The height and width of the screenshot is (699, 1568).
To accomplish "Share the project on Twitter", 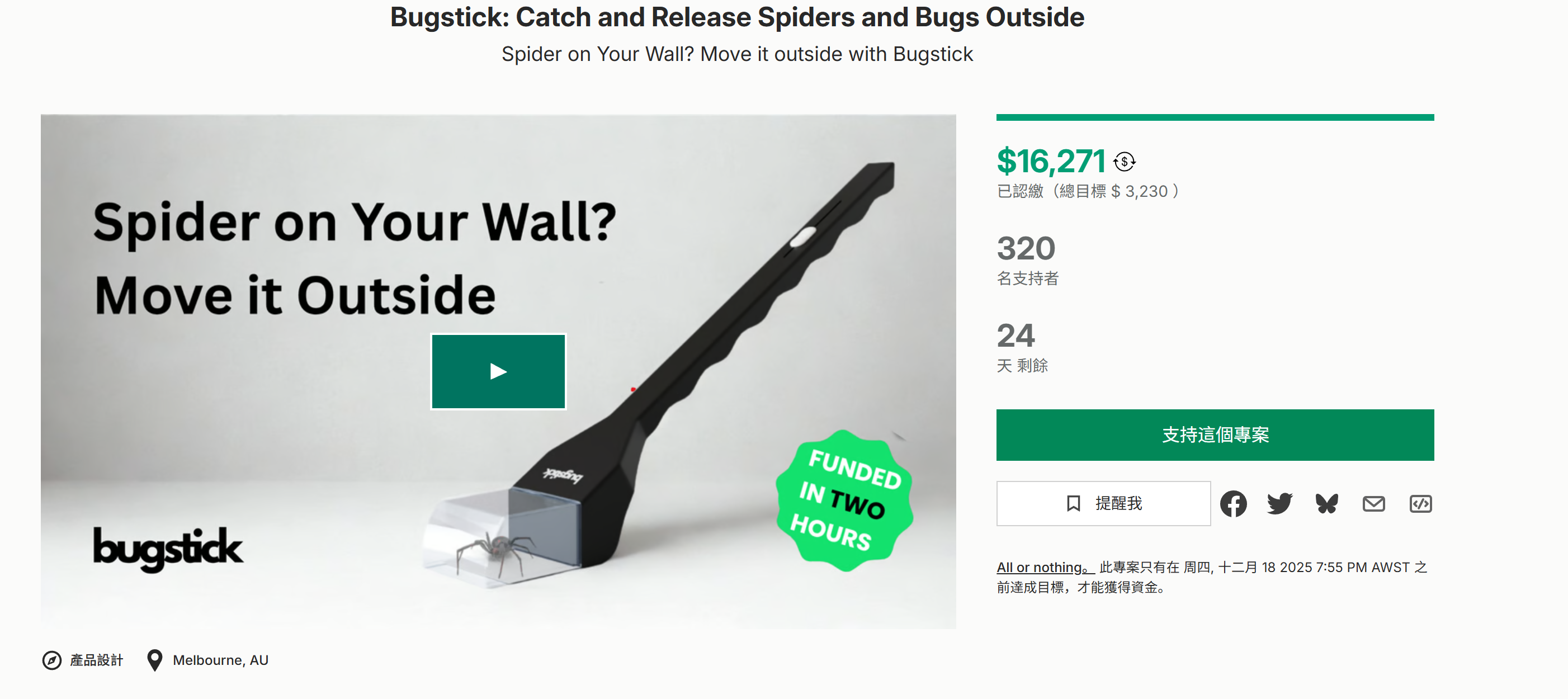I will coord(1279,503).
